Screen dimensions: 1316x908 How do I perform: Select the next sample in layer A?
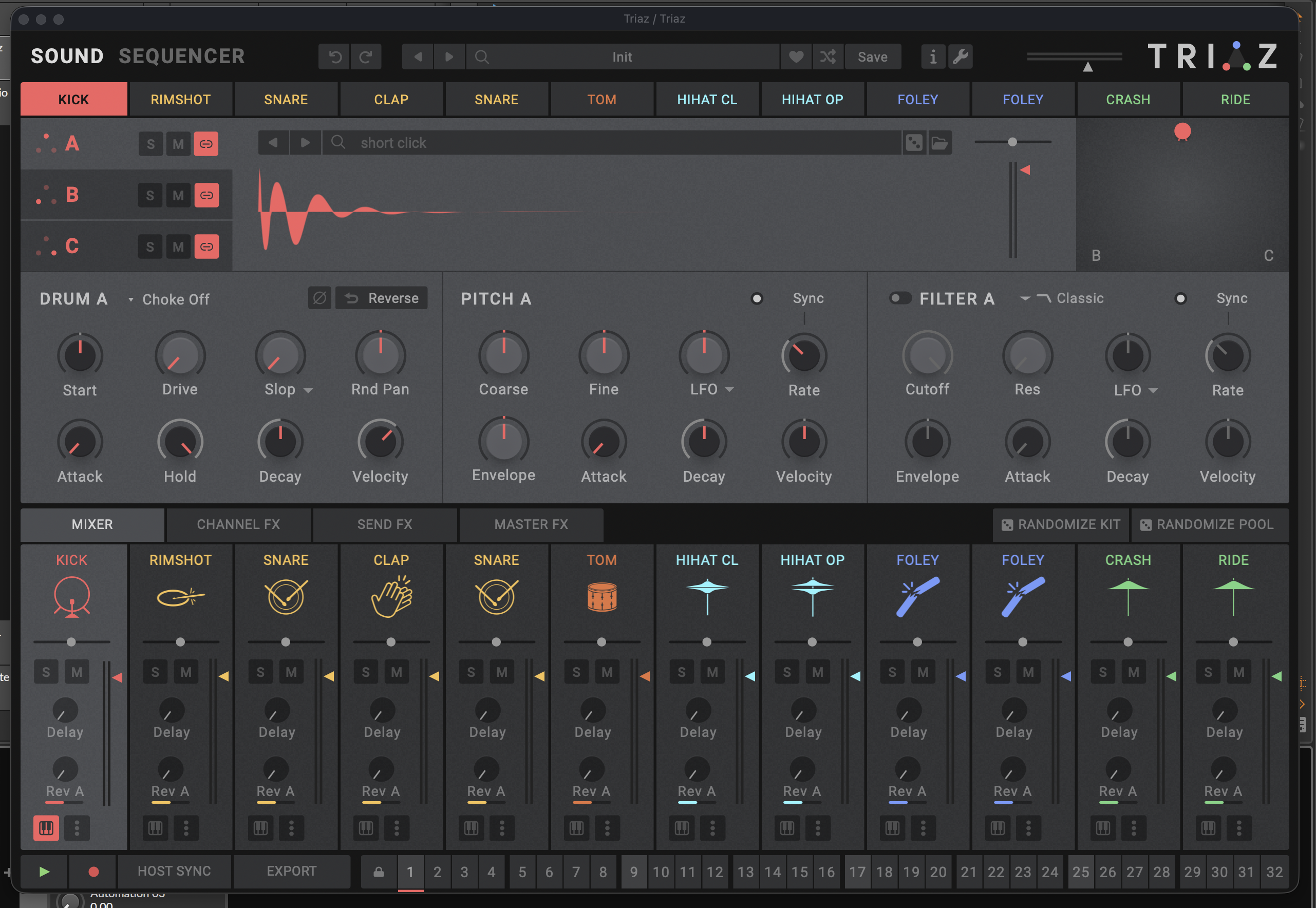[x=305, y=143]
